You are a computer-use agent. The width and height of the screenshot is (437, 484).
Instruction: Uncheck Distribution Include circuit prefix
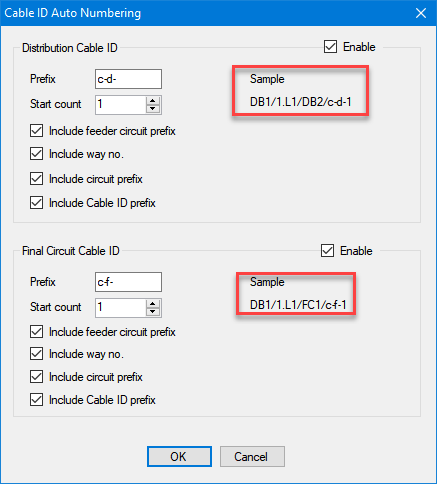click(x=36, y=179)
